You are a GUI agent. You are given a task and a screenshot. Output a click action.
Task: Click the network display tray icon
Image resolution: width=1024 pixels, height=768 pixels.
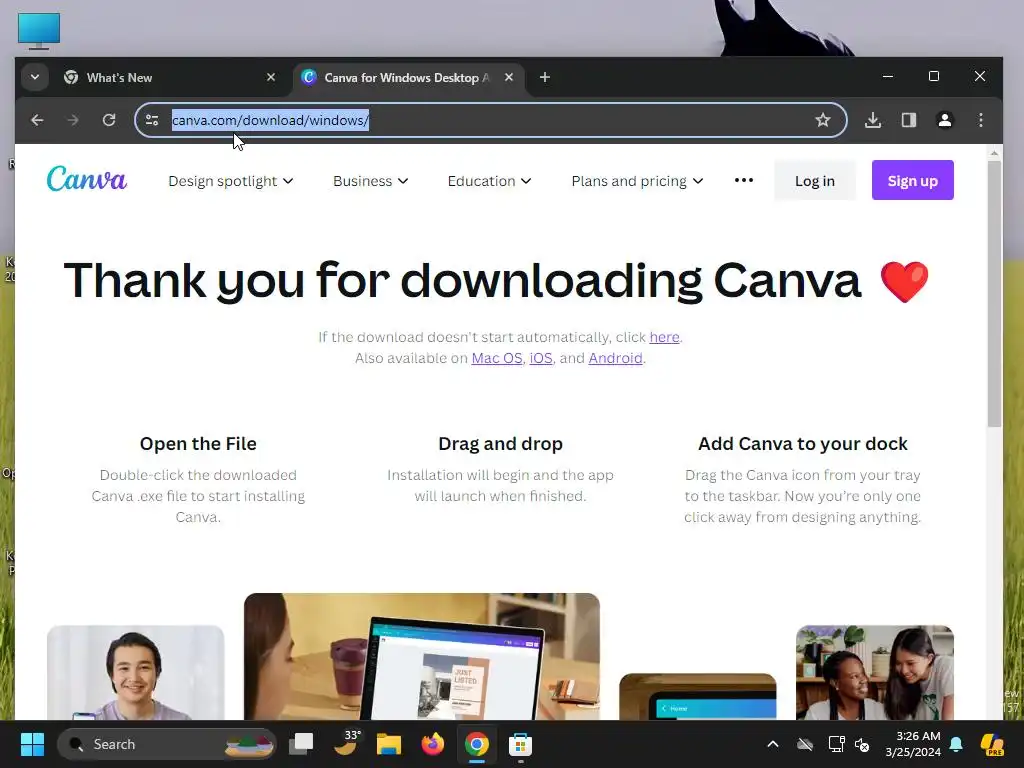(x=836, y=744)
